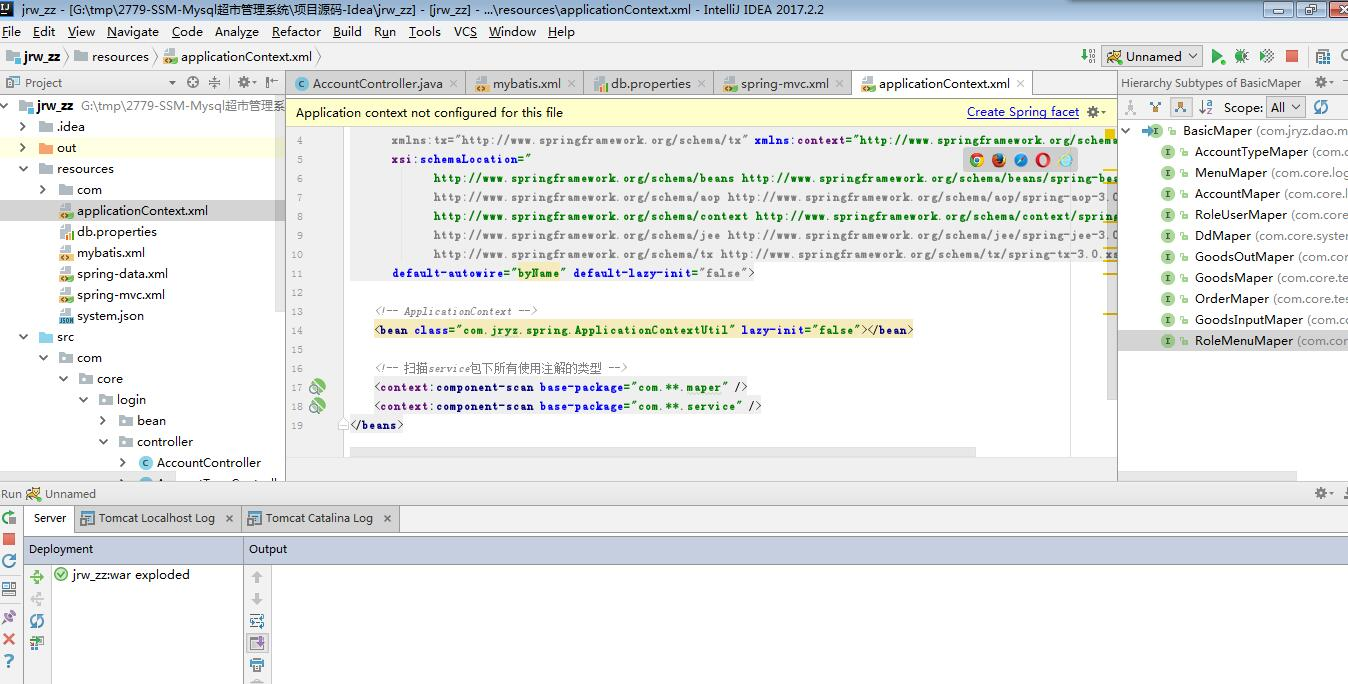
Task: Open applicationContext.xml in Chrome
Action: pos(977,159)
